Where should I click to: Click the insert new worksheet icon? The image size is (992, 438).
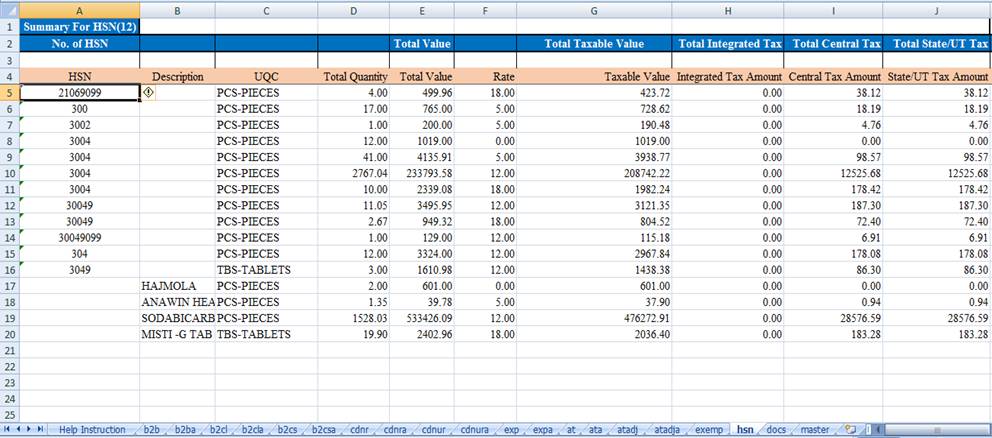click(x=850, y=430)
